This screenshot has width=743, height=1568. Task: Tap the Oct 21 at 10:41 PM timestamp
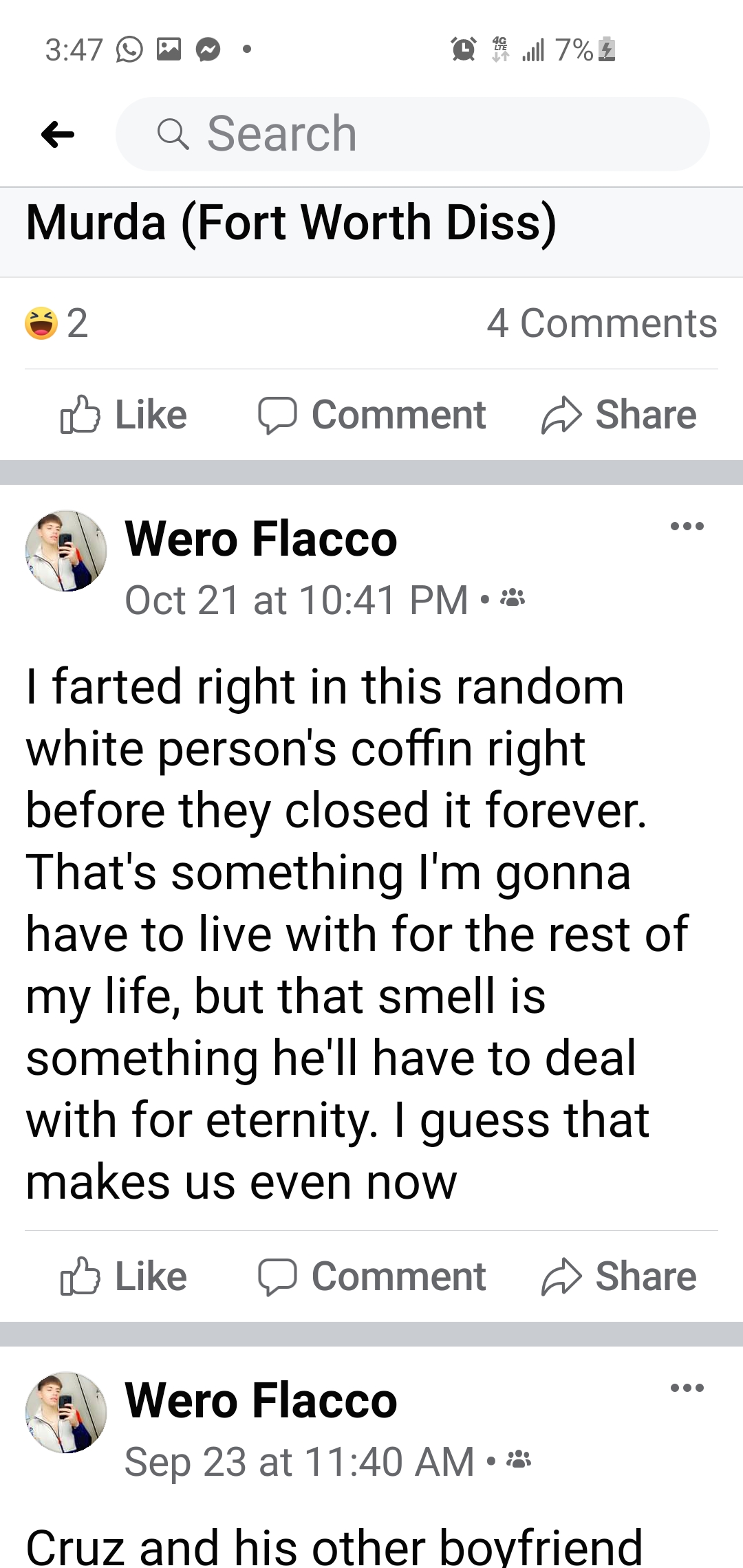pos(296,600)
